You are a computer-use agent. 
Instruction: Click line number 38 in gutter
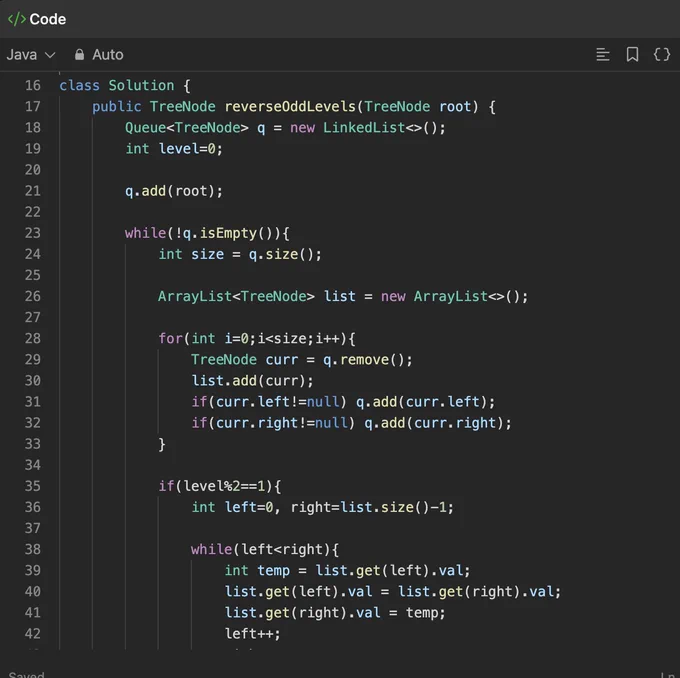(33, 549)
